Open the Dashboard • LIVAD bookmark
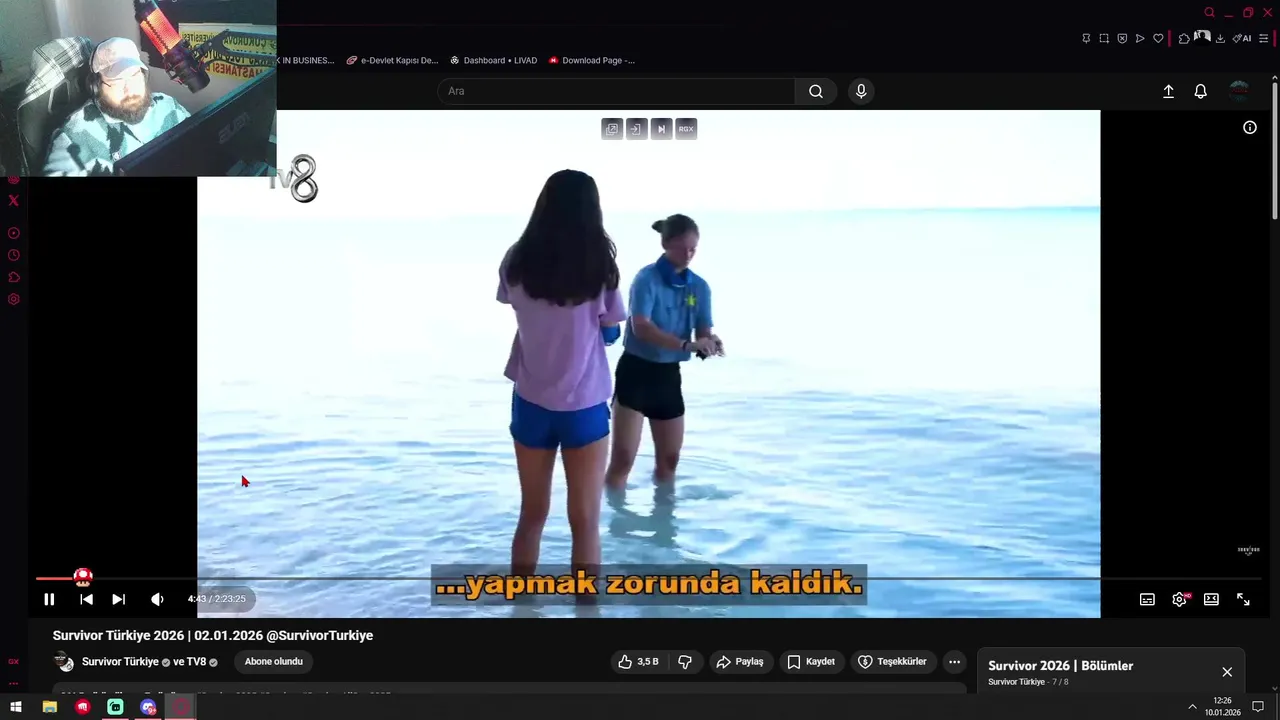Image resolution: width=1280 pixels, height=720 pixels. (494, 60)
